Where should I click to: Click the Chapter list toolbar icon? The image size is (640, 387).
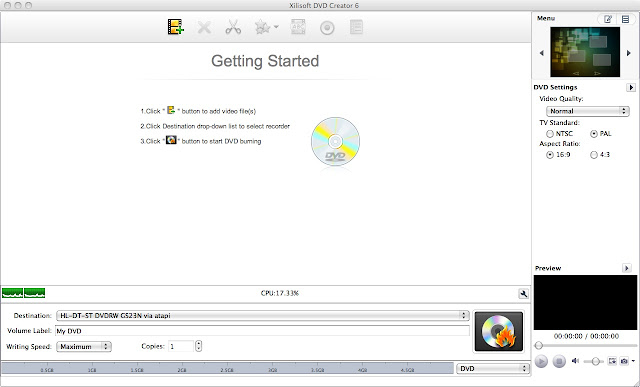[356, 27]
